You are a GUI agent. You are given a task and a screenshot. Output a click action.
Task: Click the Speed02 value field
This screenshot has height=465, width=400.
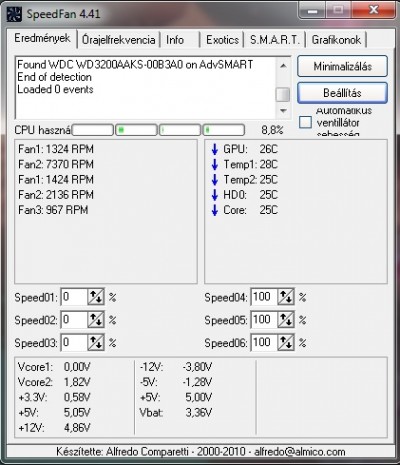click(74, 320)
